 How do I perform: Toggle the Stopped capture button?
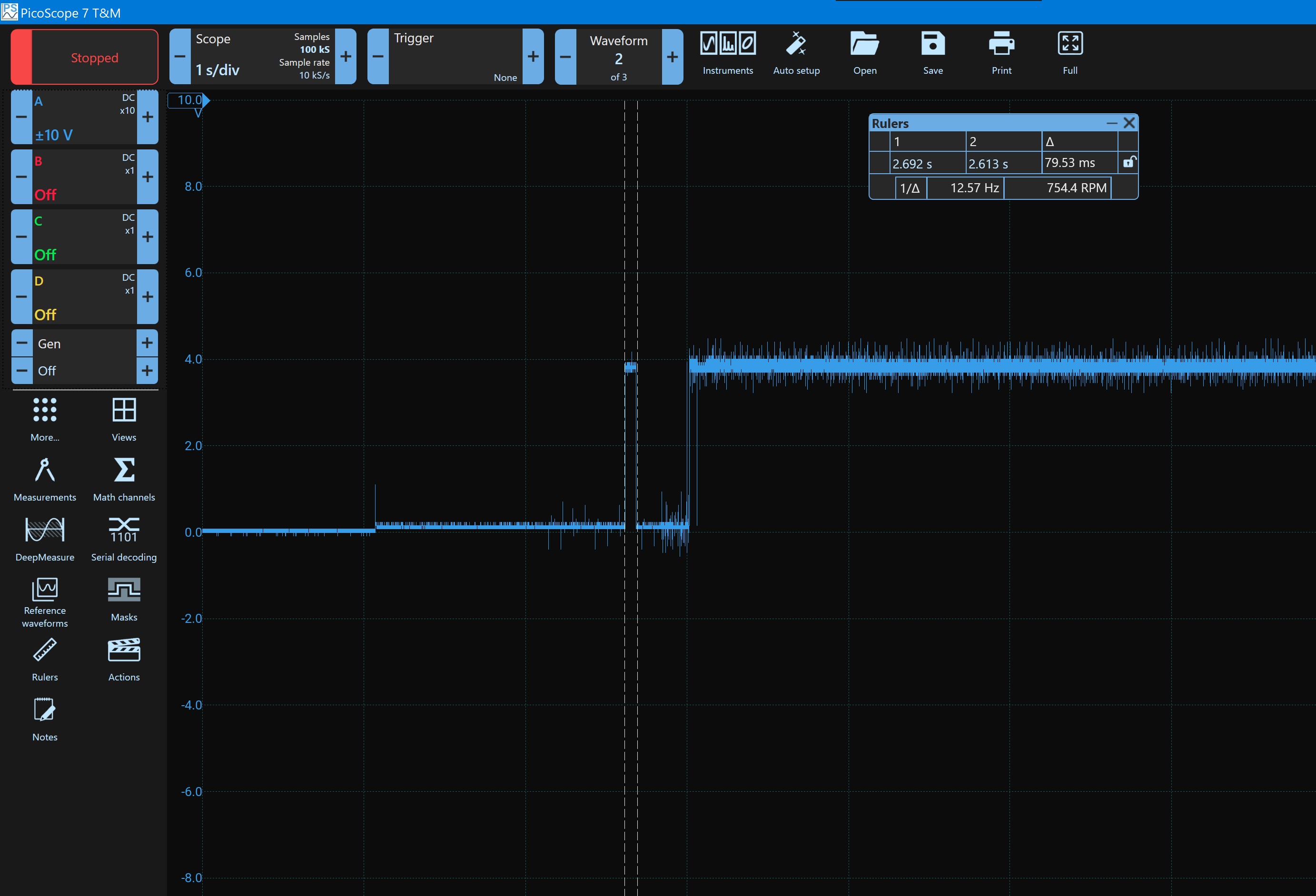coord(84,57)
